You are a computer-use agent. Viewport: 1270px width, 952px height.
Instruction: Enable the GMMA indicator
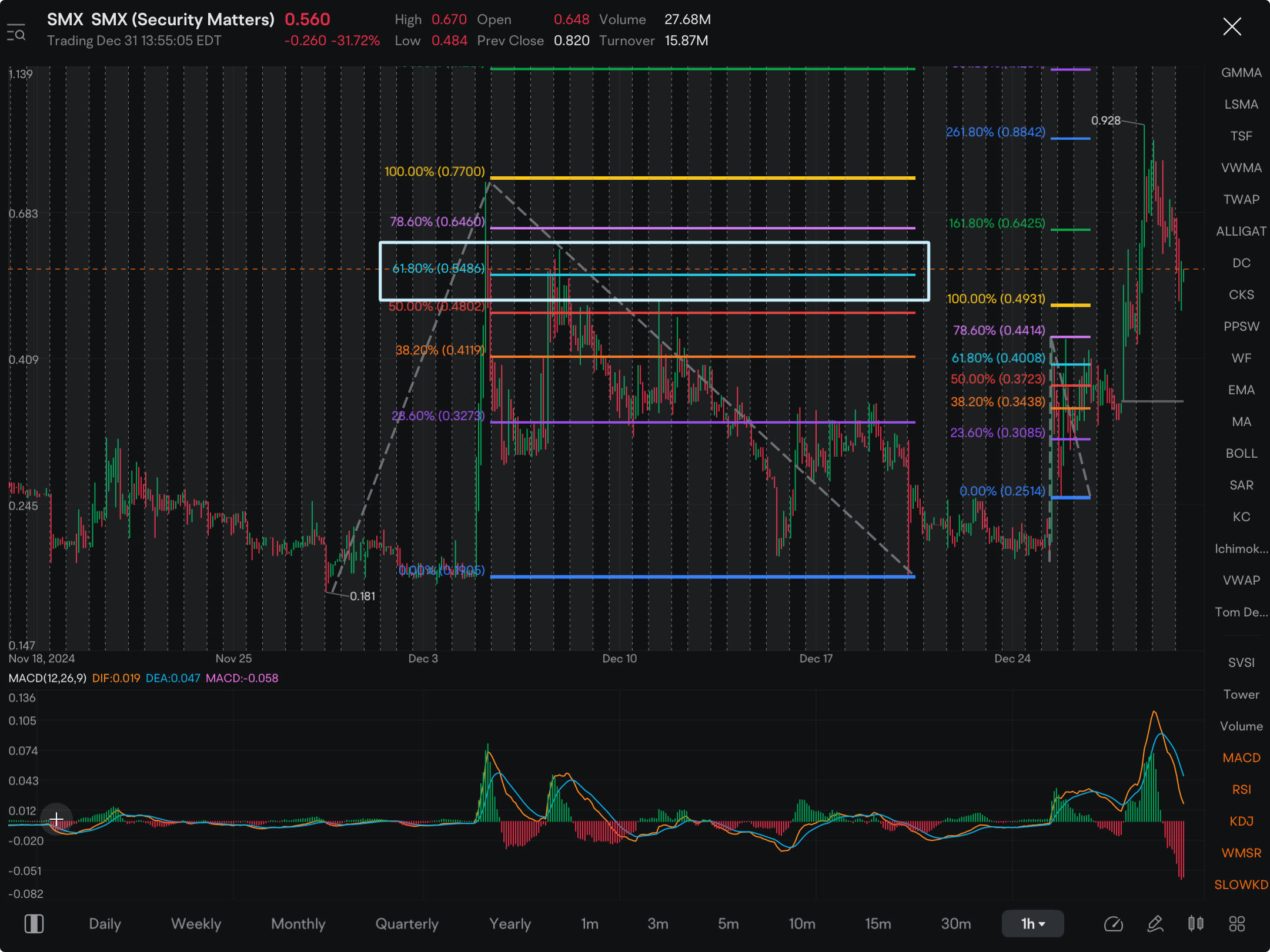[1241, 73]
